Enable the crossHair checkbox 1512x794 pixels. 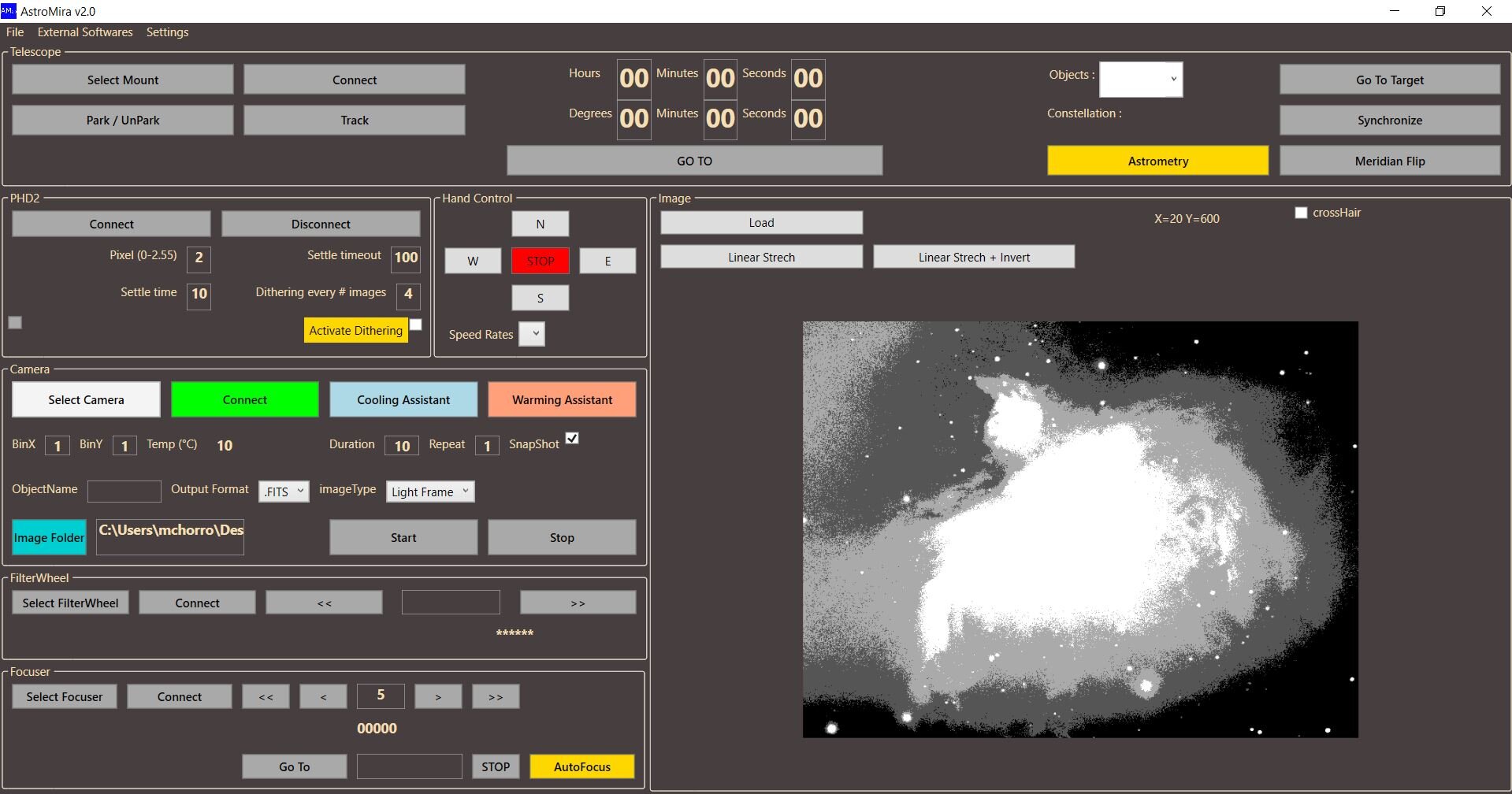1301,213
